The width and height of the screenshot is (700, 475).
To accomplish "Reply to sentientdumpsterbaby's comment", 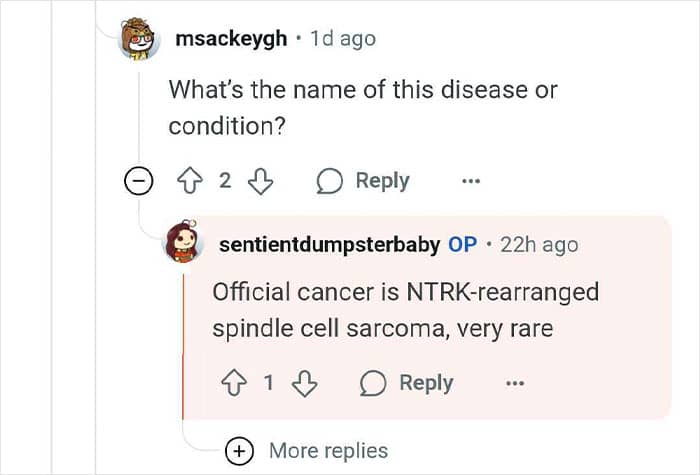I will coord(406,383).
